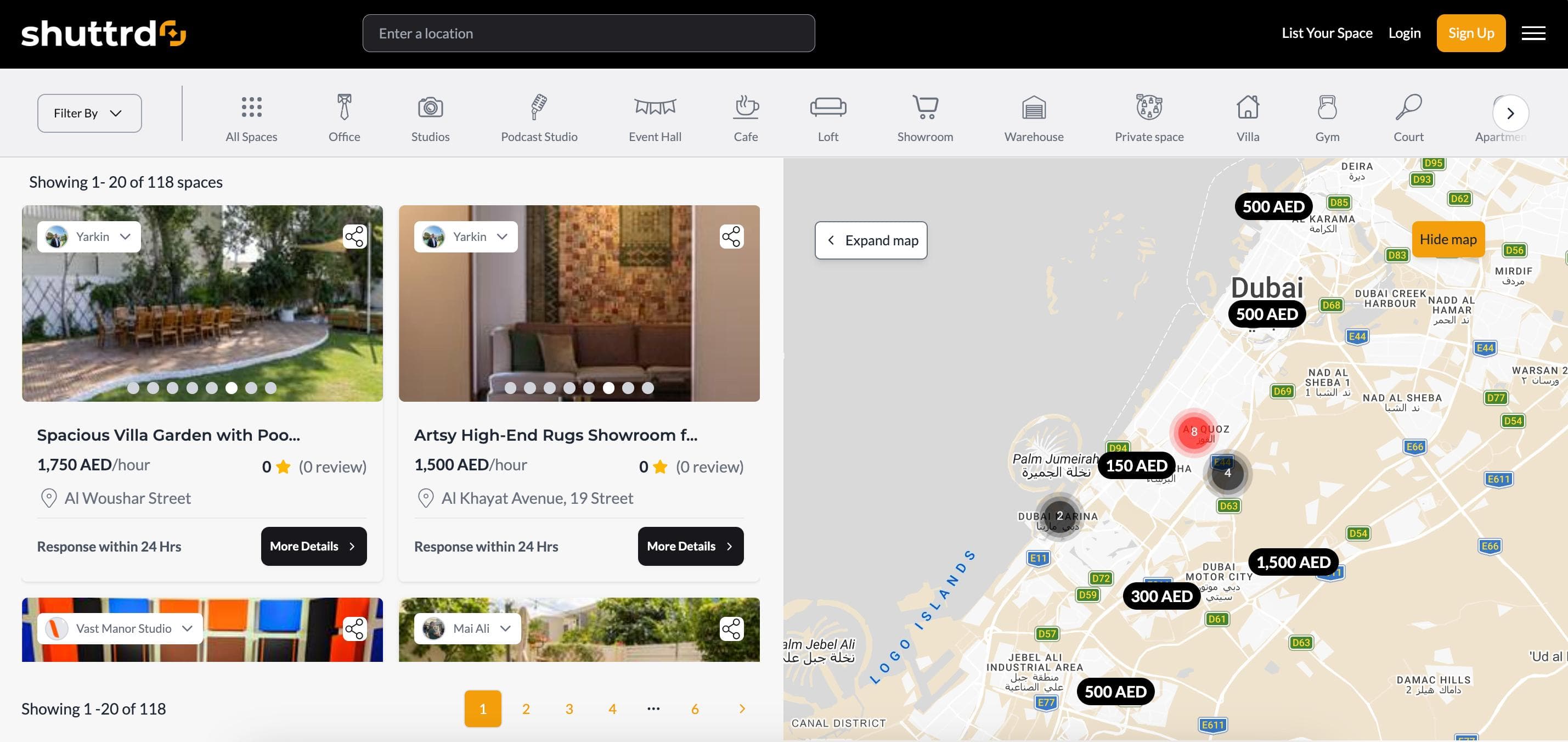Click the Shuttrd logo

tap(104, 33)
